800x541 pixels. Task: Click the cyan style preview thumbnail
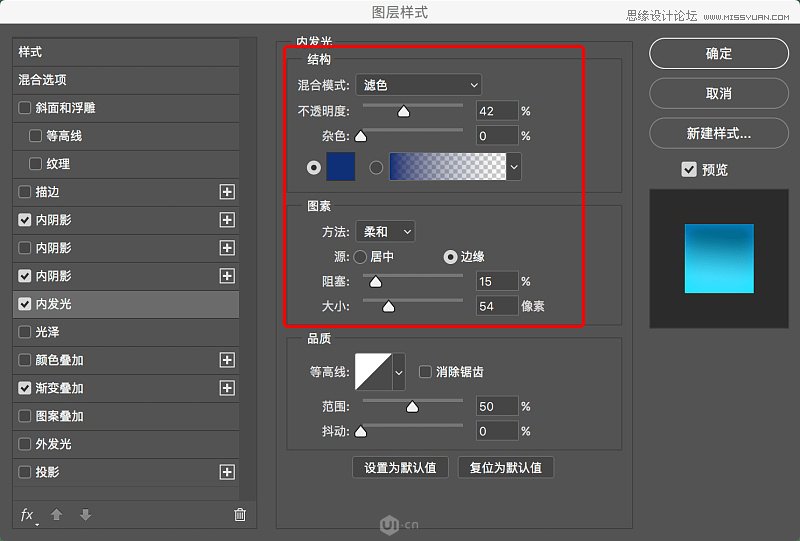tap(719, 259)
